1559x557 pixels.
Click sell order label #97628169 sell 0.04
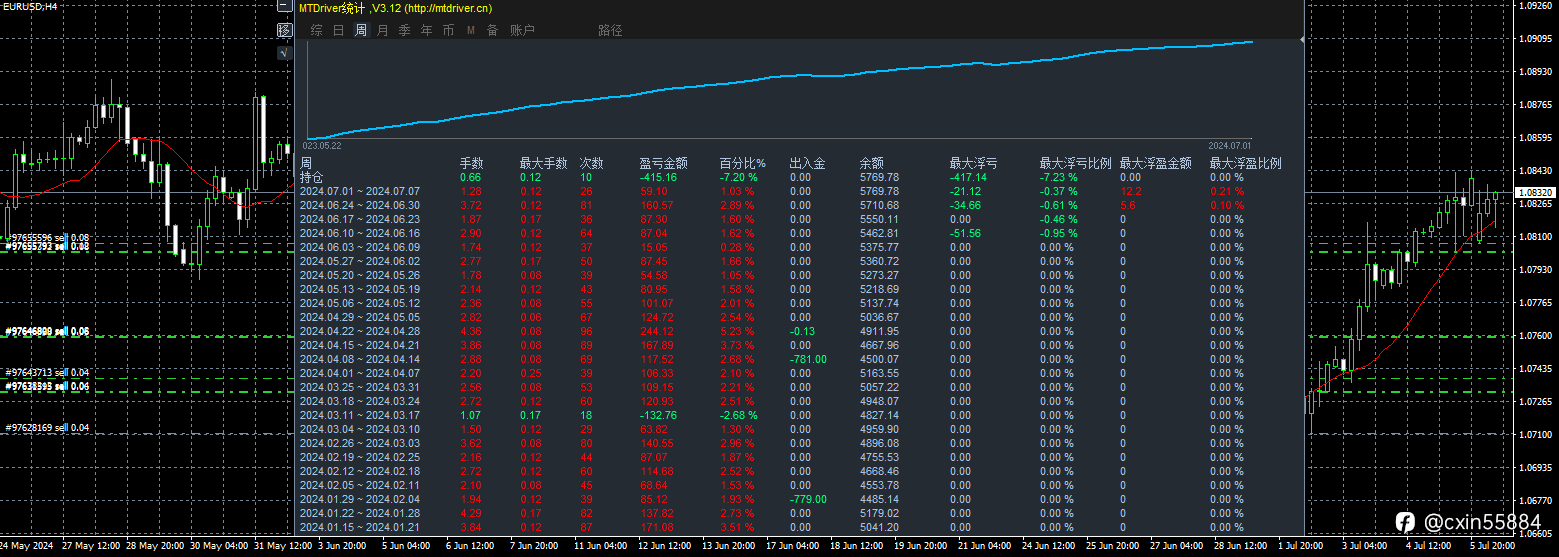48,428
